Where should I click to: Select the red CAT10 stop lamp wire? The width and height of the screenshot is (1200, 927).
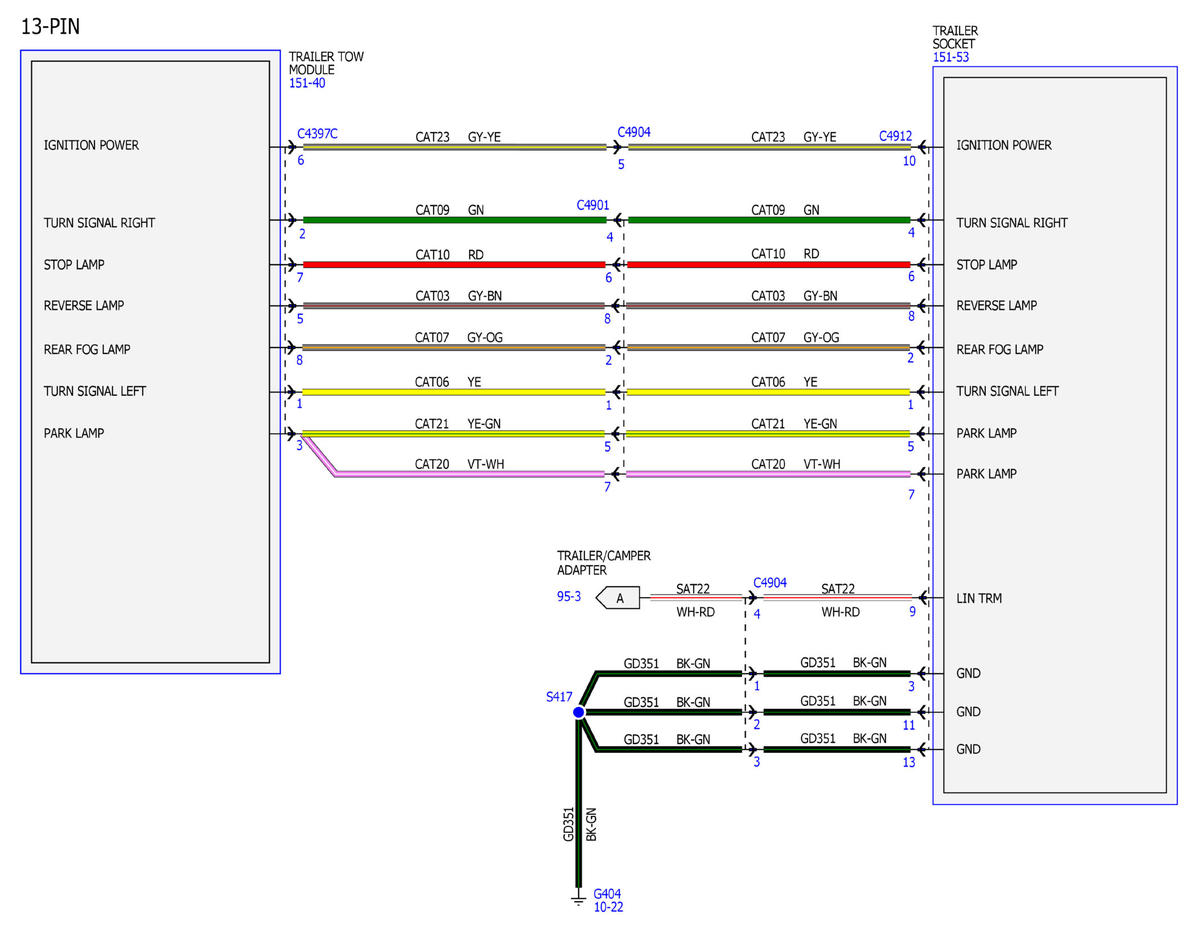pyautogui.click(x=455, y=265)
